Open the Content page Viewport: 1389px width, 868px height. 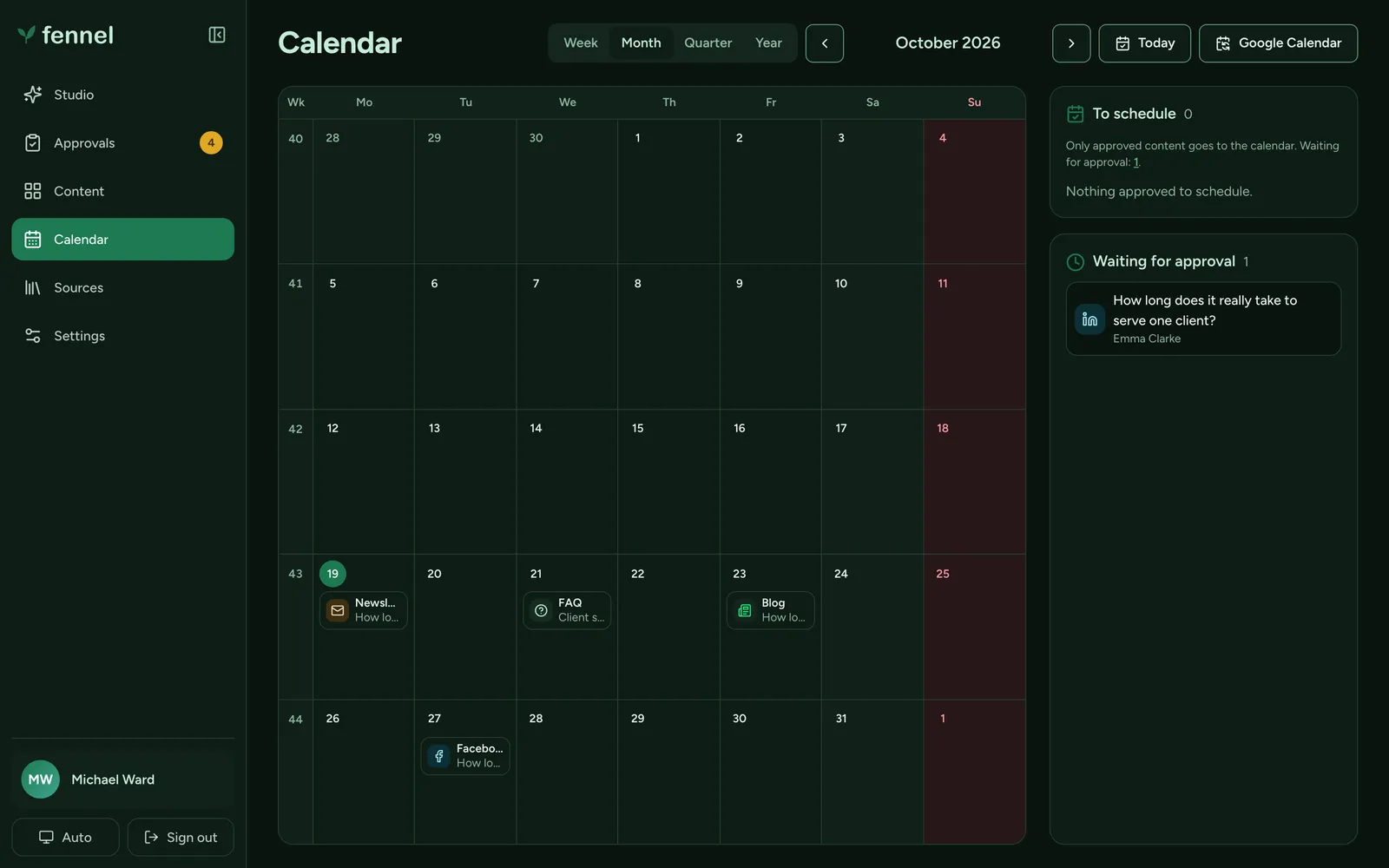click(122, 191)
